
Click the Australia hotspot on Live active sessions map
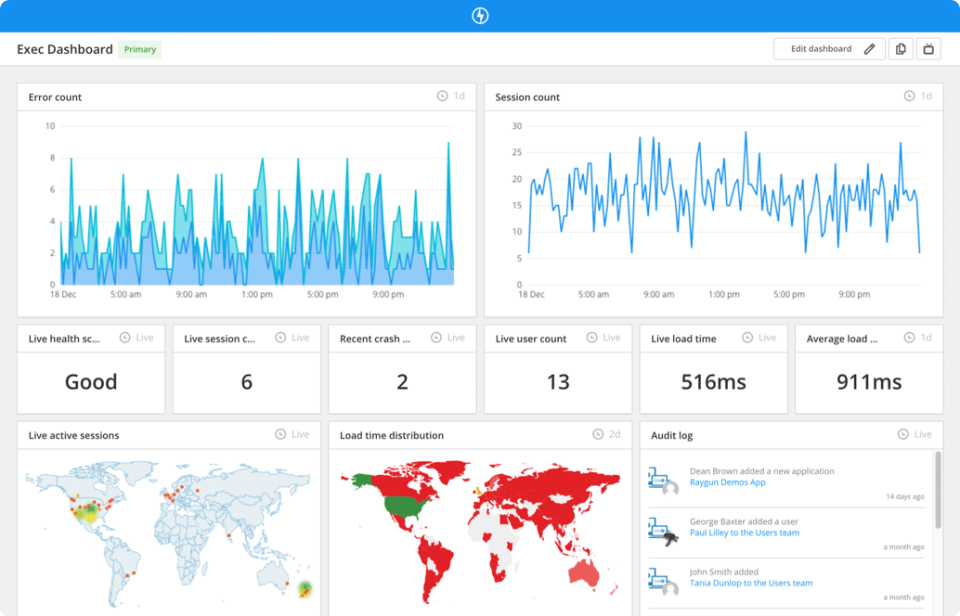pos(305,588)
